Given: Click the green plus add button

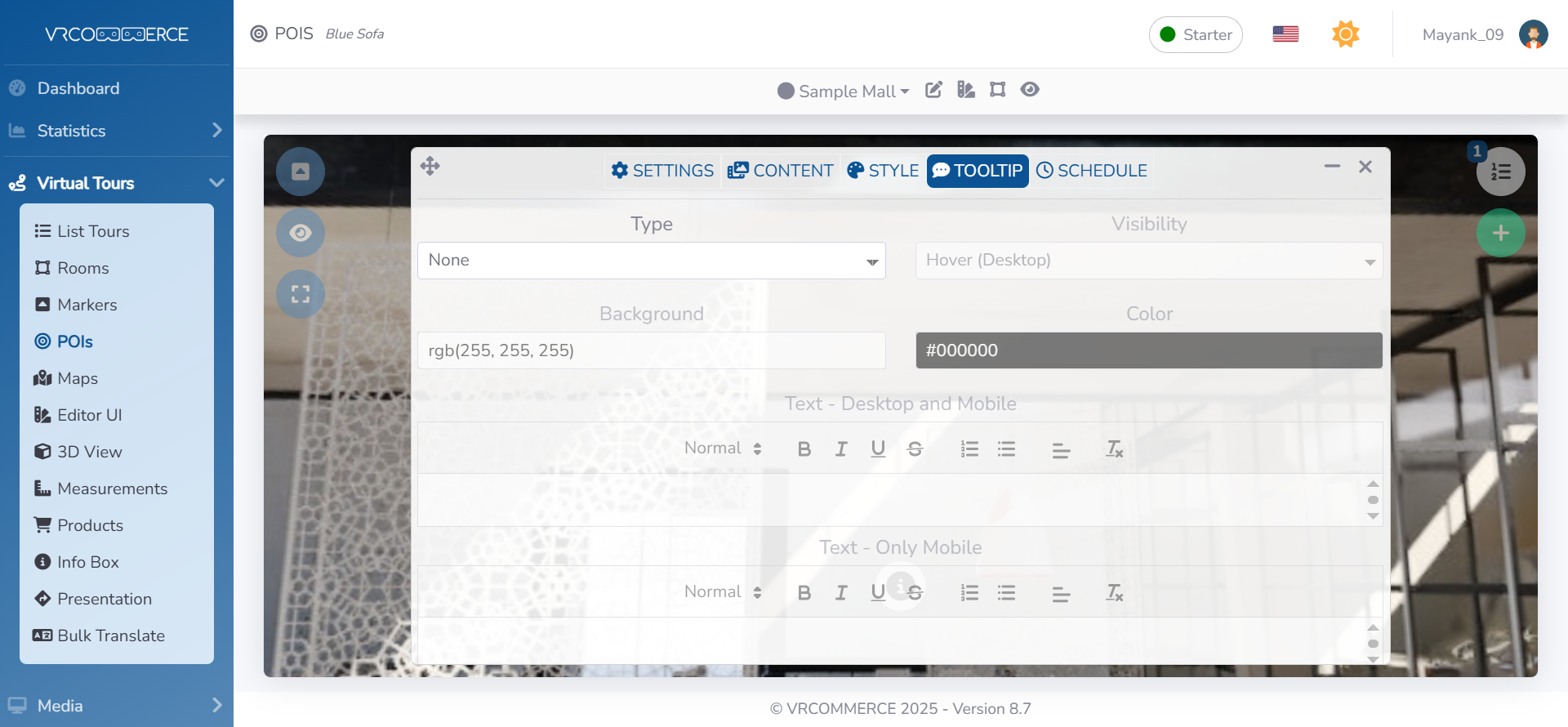Looking at the screenshot, I should point(1500,234).
